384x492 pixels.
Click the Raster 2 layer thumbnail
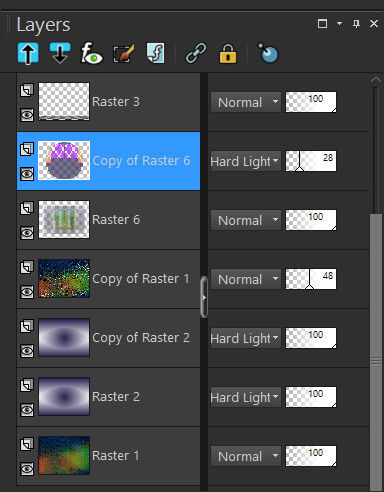[64, 397]
